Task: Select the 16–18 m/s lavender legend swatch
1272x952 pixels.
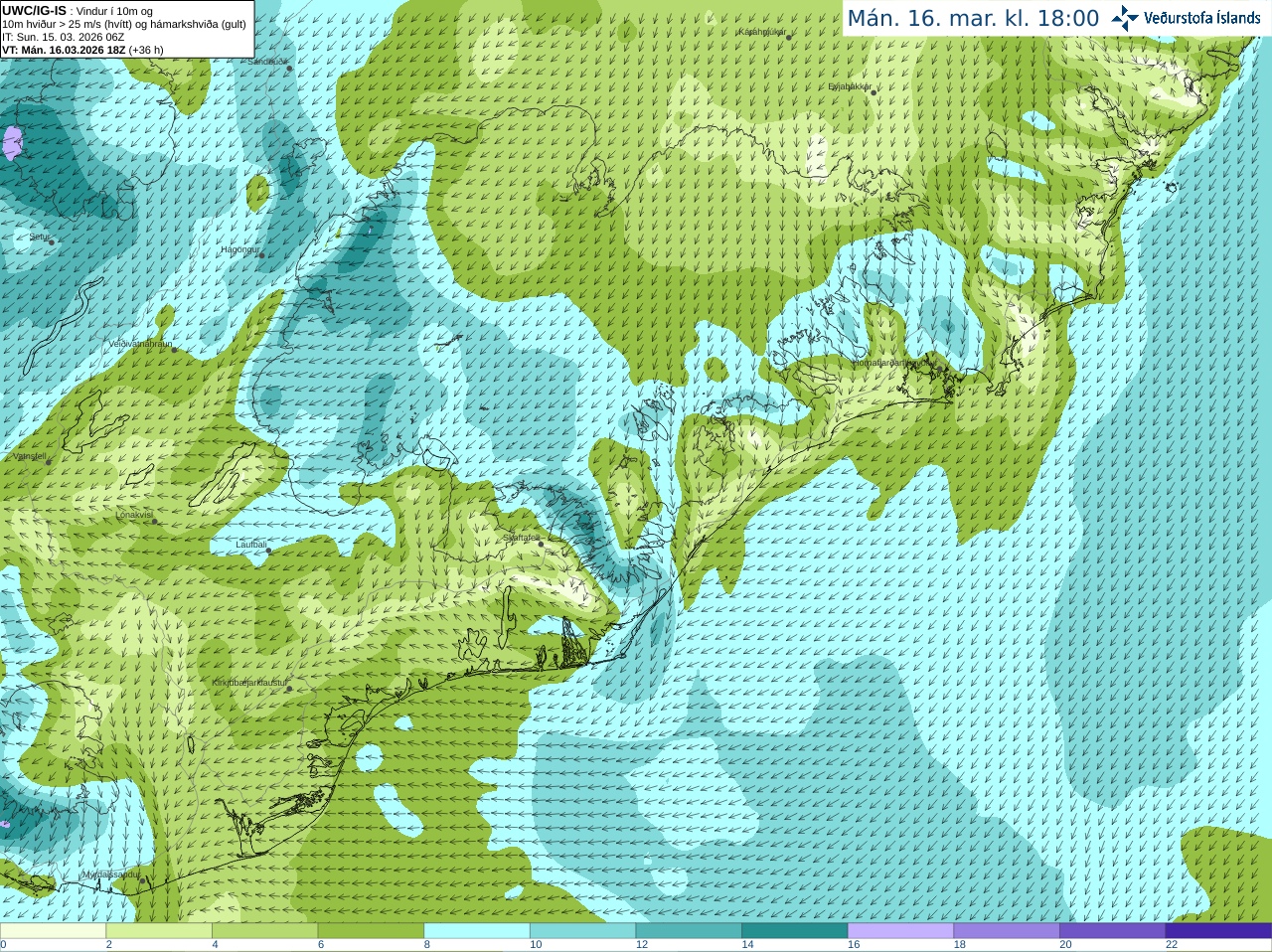Action: click(x=900, y=931)
